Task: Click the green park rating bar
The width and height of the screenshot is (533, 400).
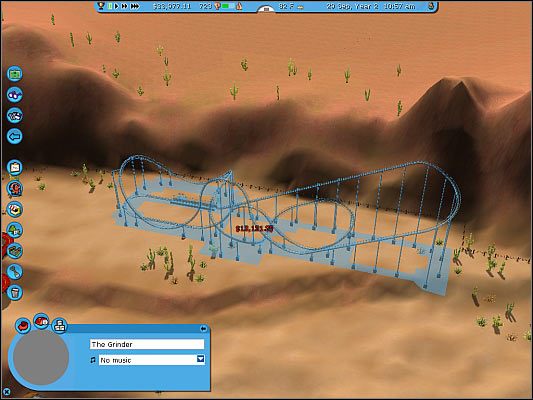Action: 228,6
